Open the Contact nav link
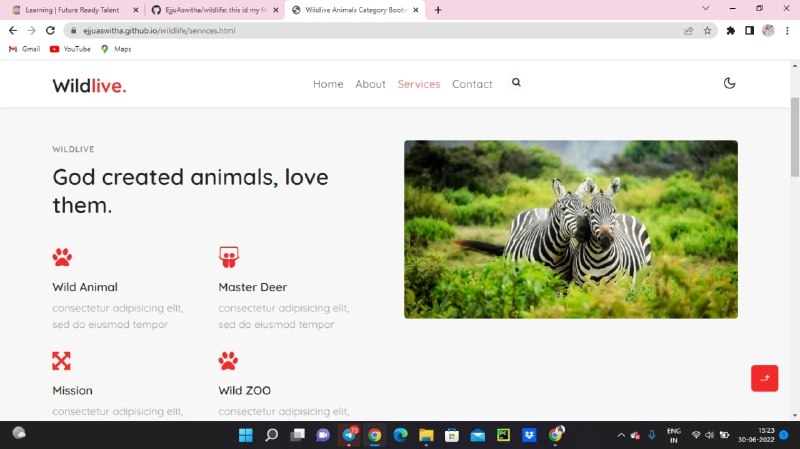The height and width of the screenshot is (449, 800). click(472, 84)
